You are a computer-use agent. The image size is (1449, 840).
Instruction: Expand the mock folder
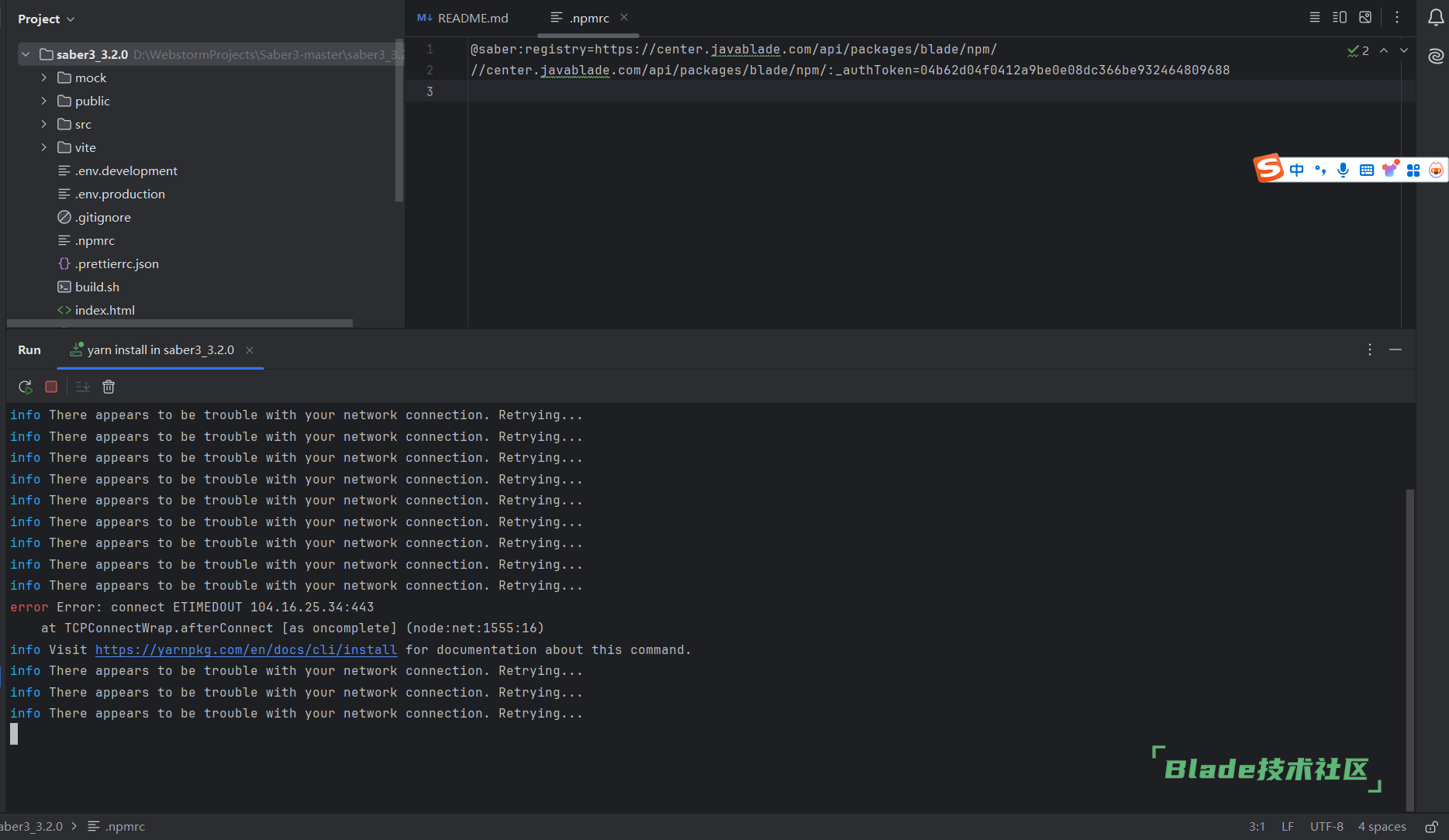click(x=44, y=77)
